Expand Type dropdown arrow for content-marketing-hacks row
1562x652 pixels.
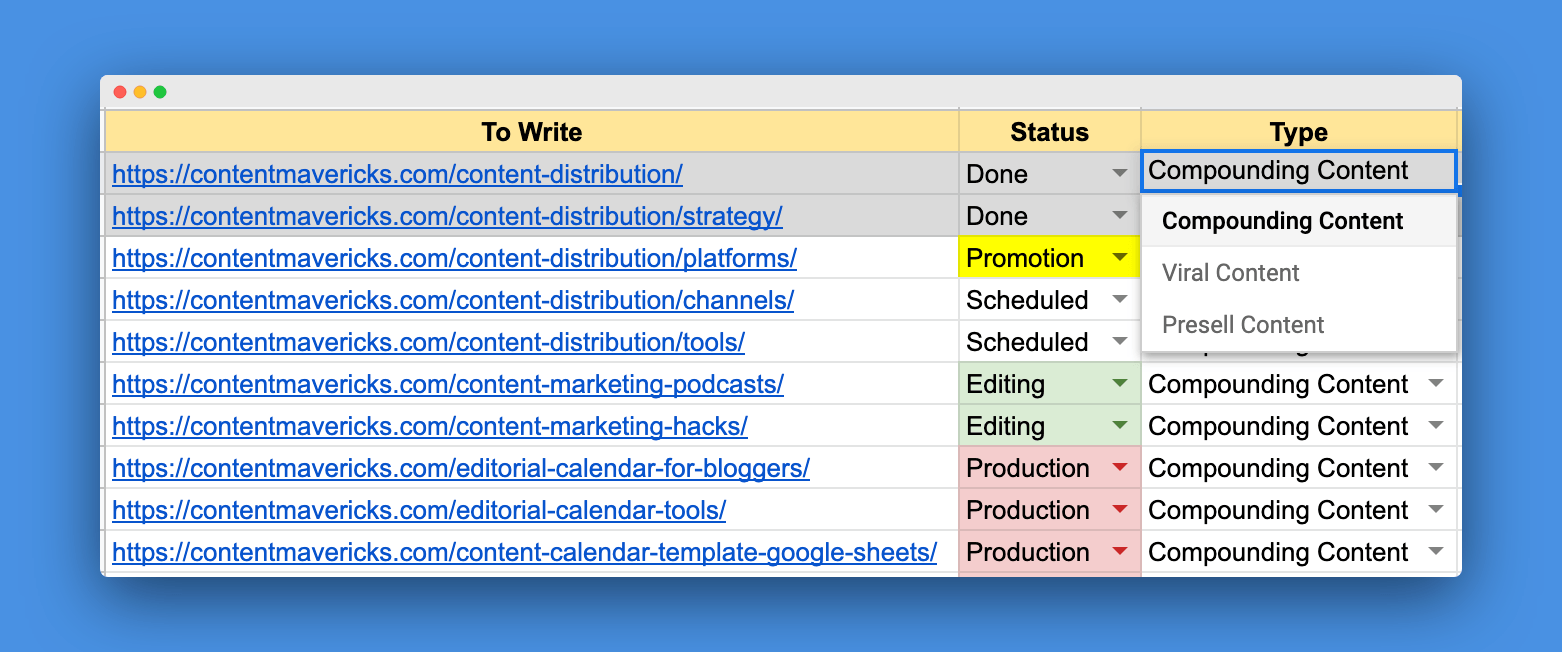point(1436,426)
